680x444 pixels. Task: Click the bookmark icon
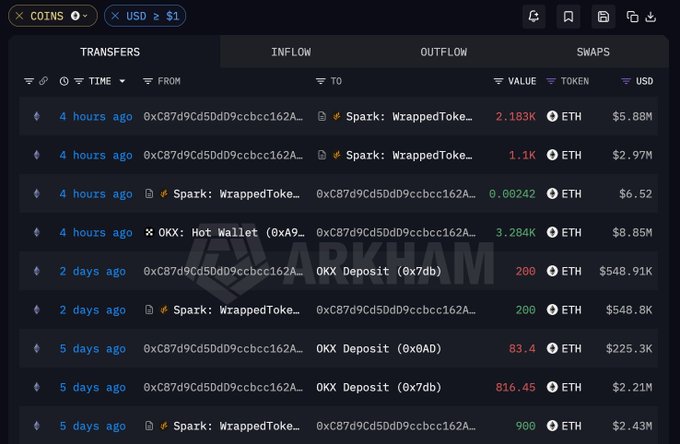[x=568, y=16]
